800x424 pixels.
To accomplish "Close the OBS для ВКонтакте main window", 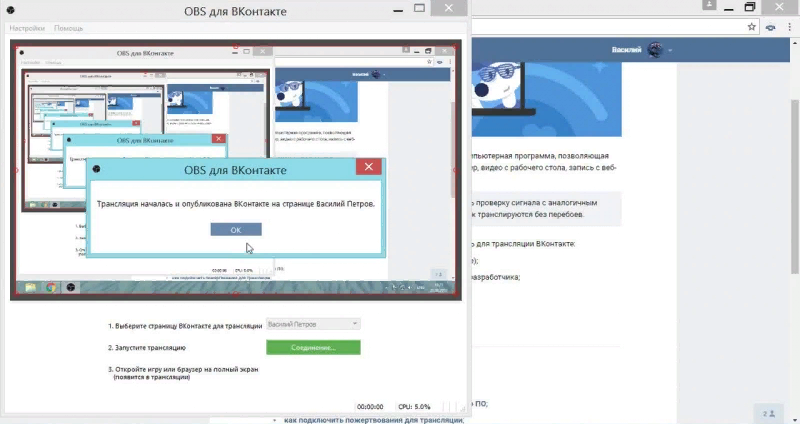I will click(x=448, y=8).
